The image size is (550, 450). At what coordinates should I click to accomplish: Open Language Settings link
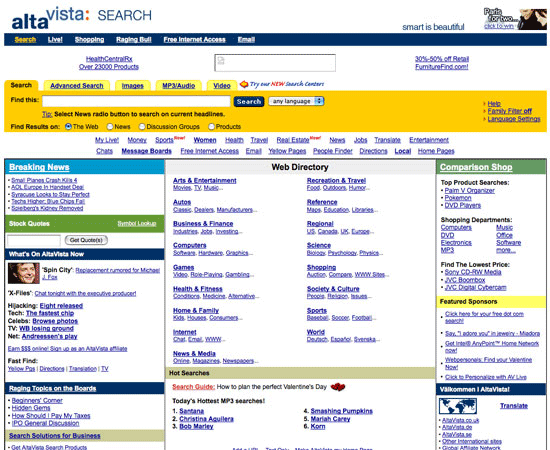[514, 119]
